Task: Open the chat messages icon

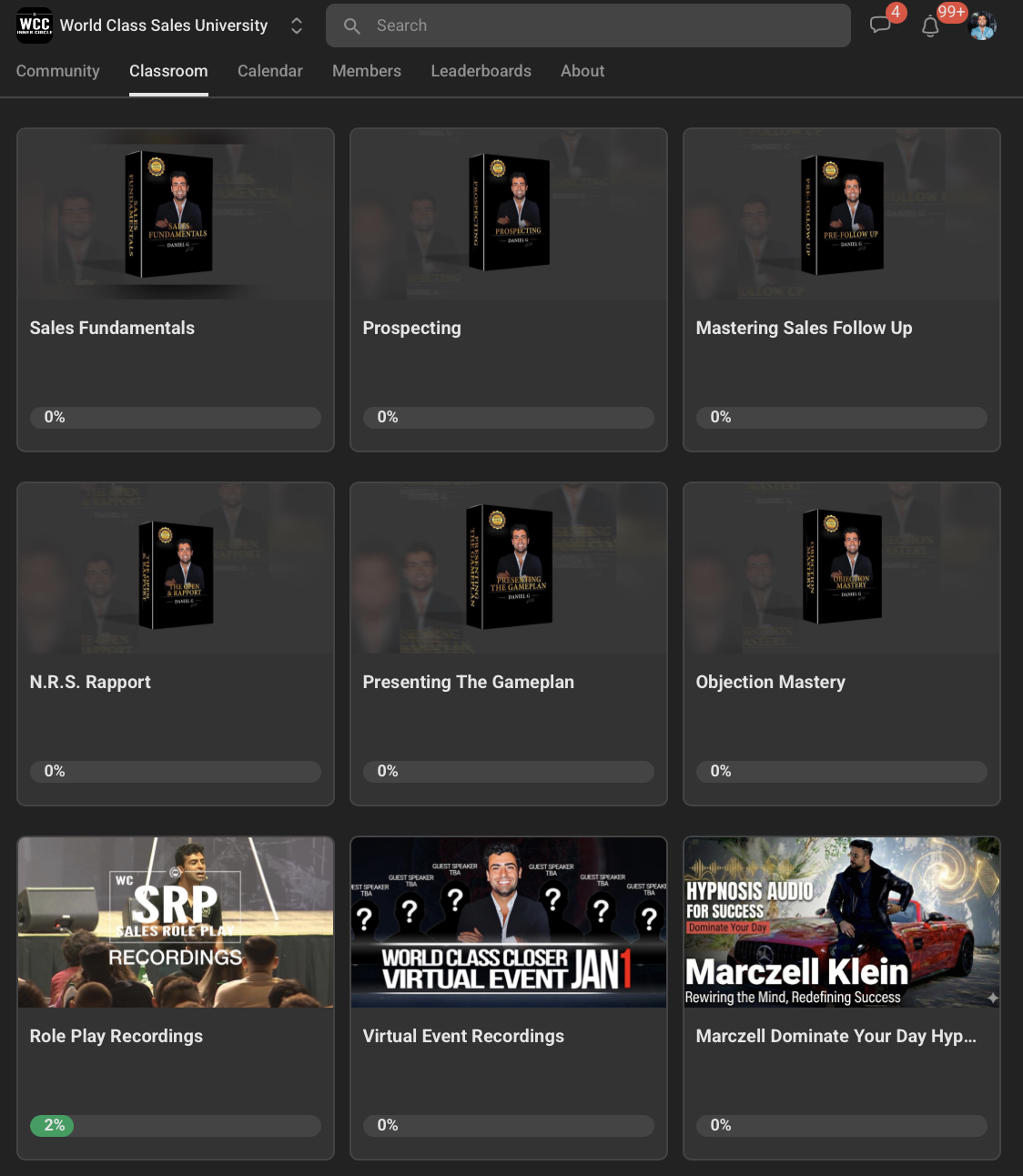Action: click(x=880, y=25)
